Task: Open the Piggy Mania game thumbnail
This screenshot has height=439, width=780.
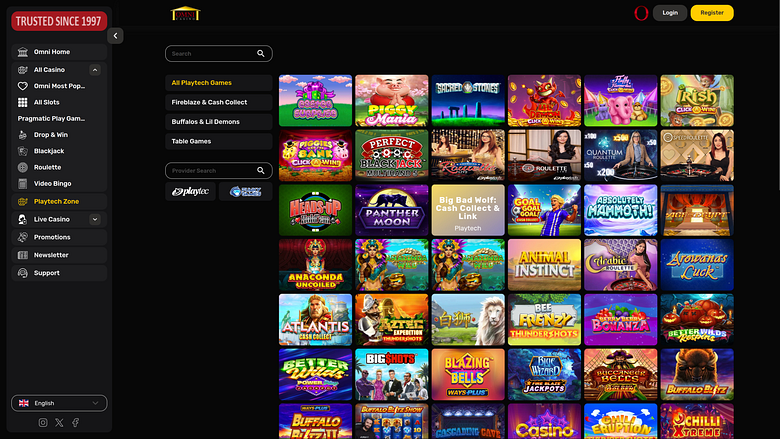Action: [x=391, y=101]
